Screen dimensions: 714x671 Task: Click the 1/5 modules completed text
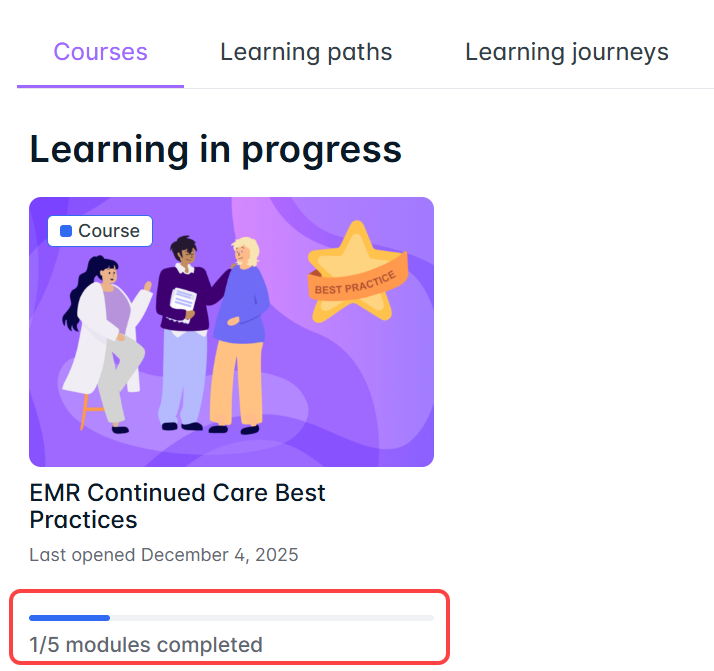146,645
